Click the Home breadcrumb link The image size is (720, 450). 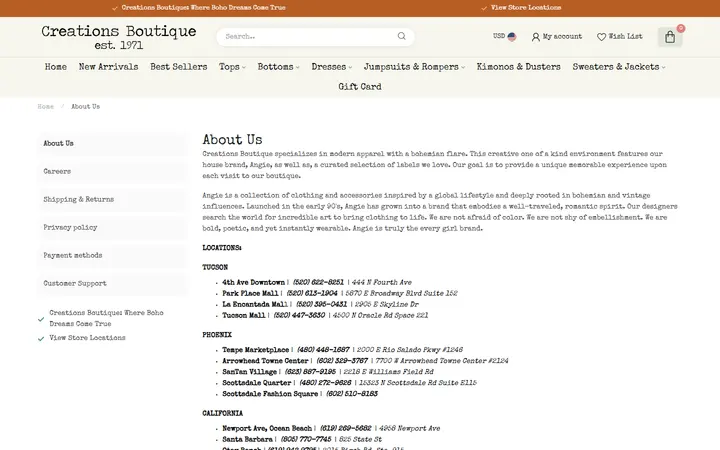click(45, 107)
